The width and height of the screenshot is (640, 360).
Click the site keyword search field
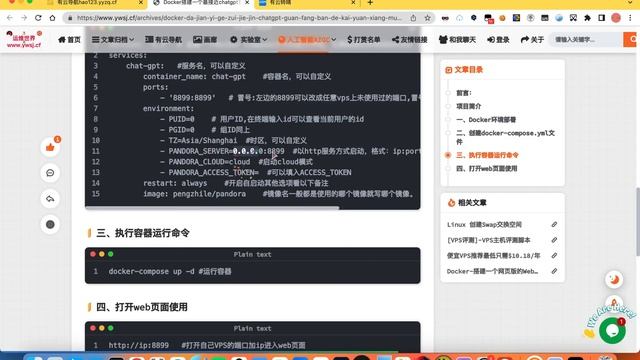click(x=587, y=40)
